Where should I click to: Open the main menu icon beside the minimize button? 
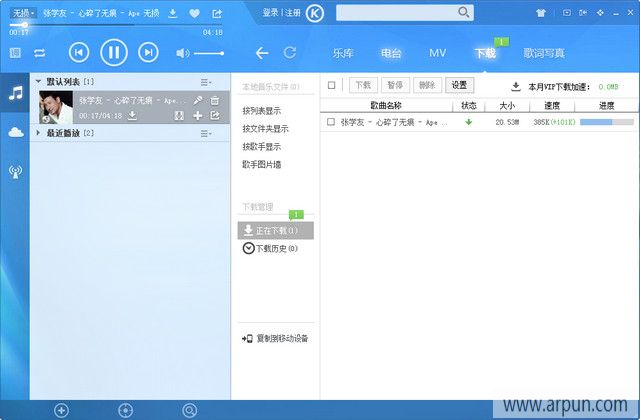tap(600, 13)
